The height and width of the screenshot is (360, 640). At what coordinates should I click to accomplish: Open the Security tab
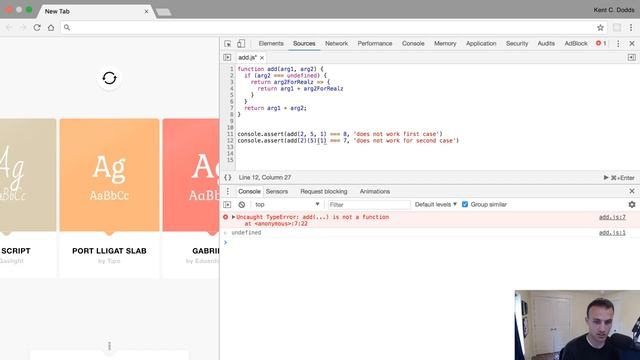pos(517,44)
